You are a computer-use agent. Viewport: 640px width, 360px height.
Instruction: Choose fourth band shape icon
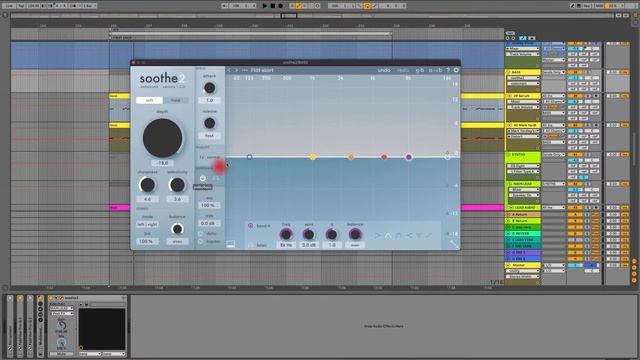[x=409, y=236]
